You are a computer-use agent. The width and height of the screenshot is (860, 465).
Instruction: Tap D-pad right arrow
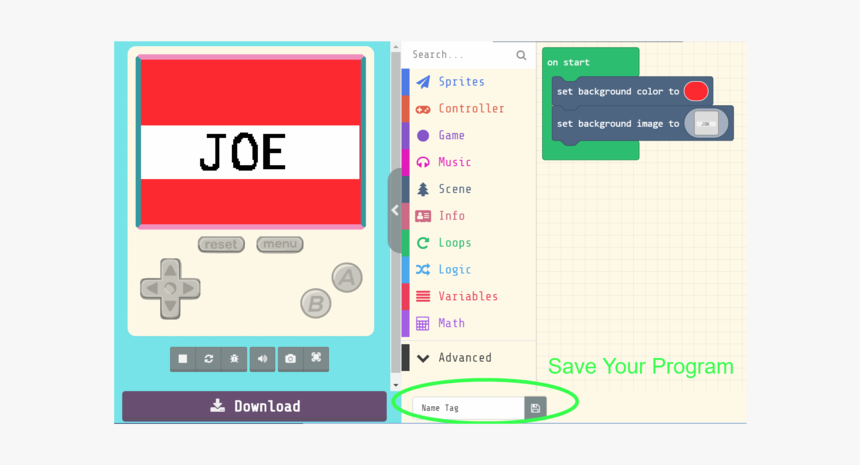[190, 288]
